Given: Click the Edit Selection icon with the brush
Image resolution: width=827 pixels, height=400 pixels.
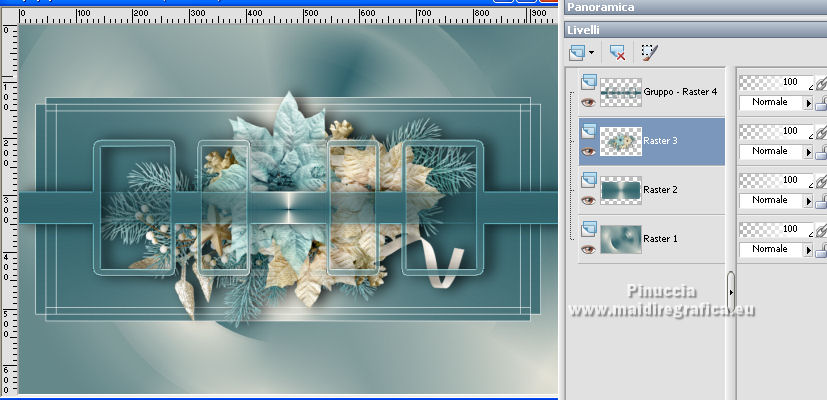Looking at the screenshot, I should click(x=650, y=53).
